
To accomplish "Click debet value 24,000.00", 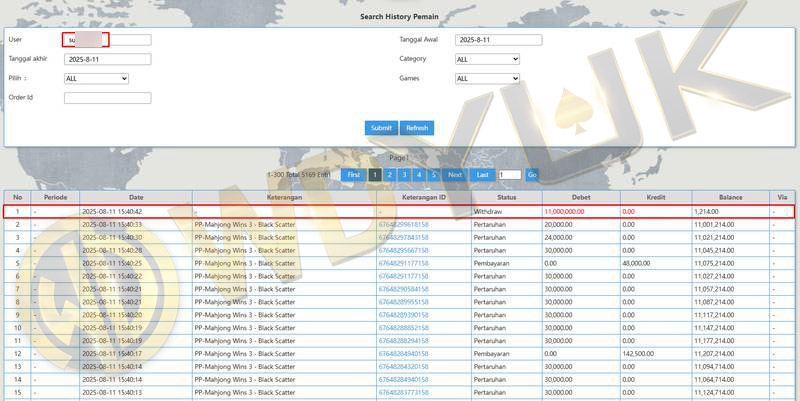I will 559,237.
